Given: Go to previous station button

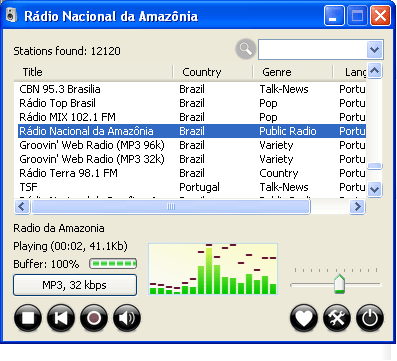Looking at the screenshot, I should 61,318.
